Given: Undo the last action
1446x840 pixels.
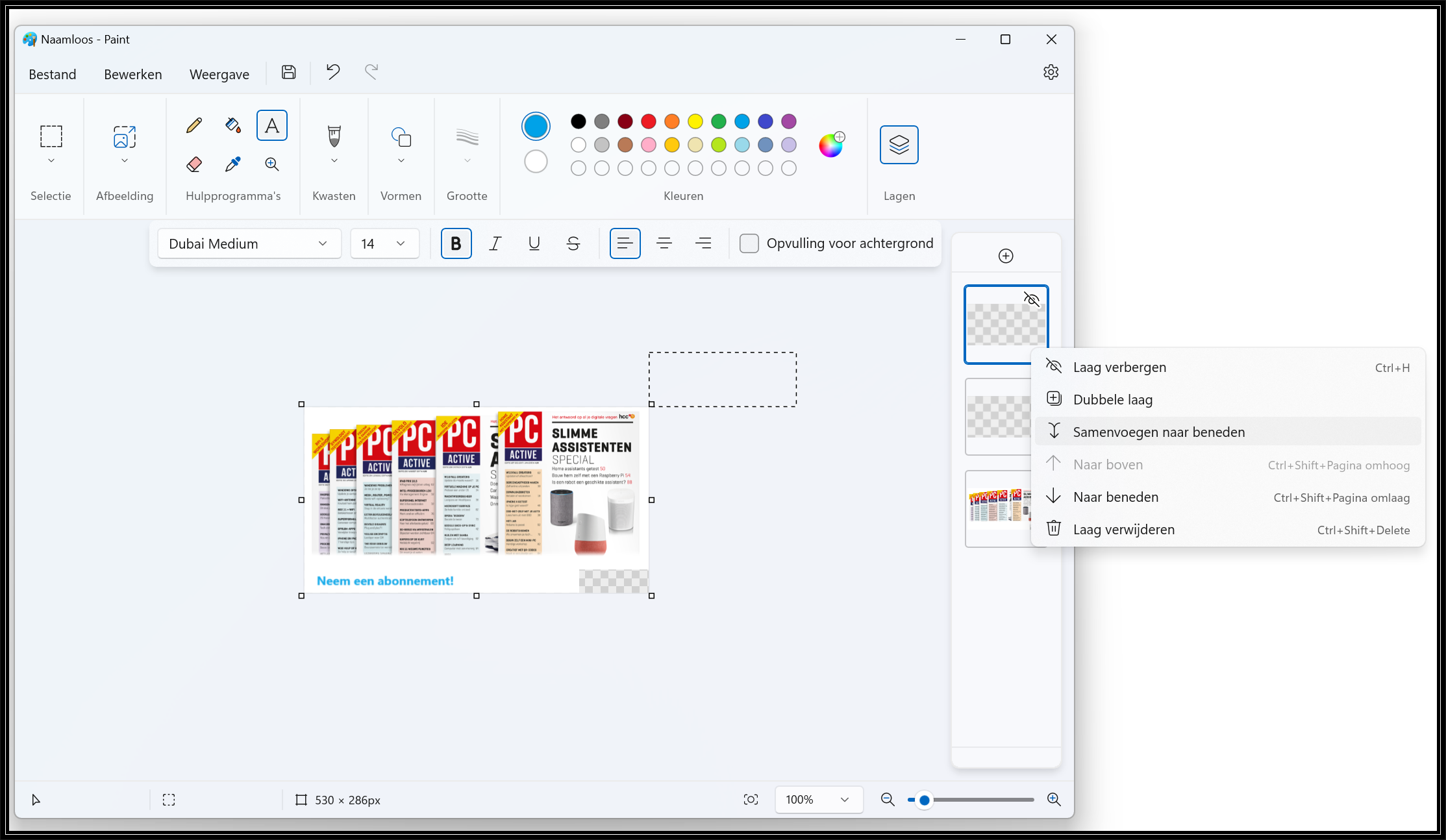Looking at the screenshot, I should click(333, 72).
